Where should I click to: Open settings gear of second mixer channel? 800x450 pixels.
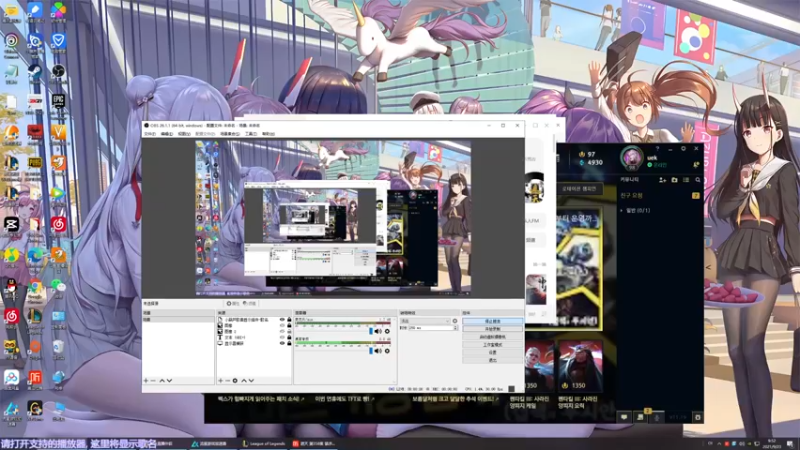(x=387, y=351)
